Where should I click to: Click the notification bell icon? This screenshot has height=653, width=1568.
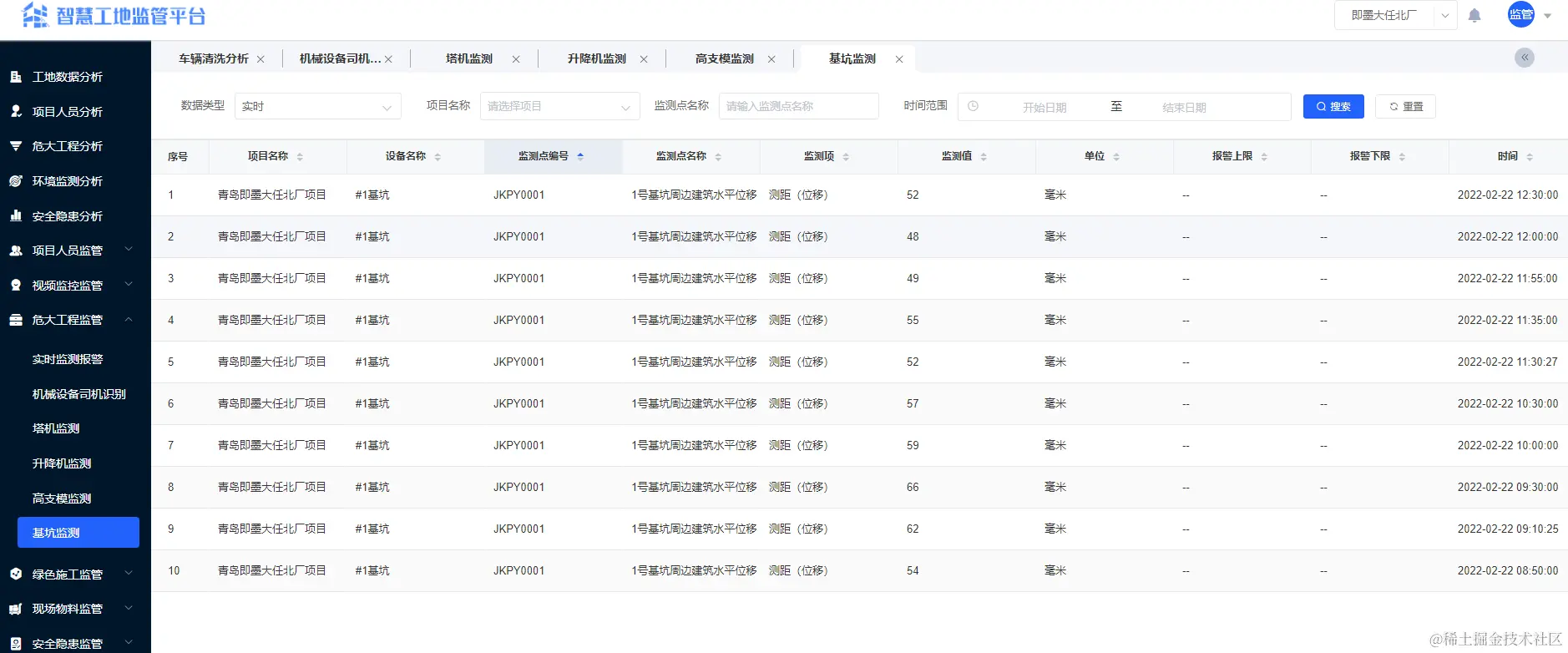1474,15
